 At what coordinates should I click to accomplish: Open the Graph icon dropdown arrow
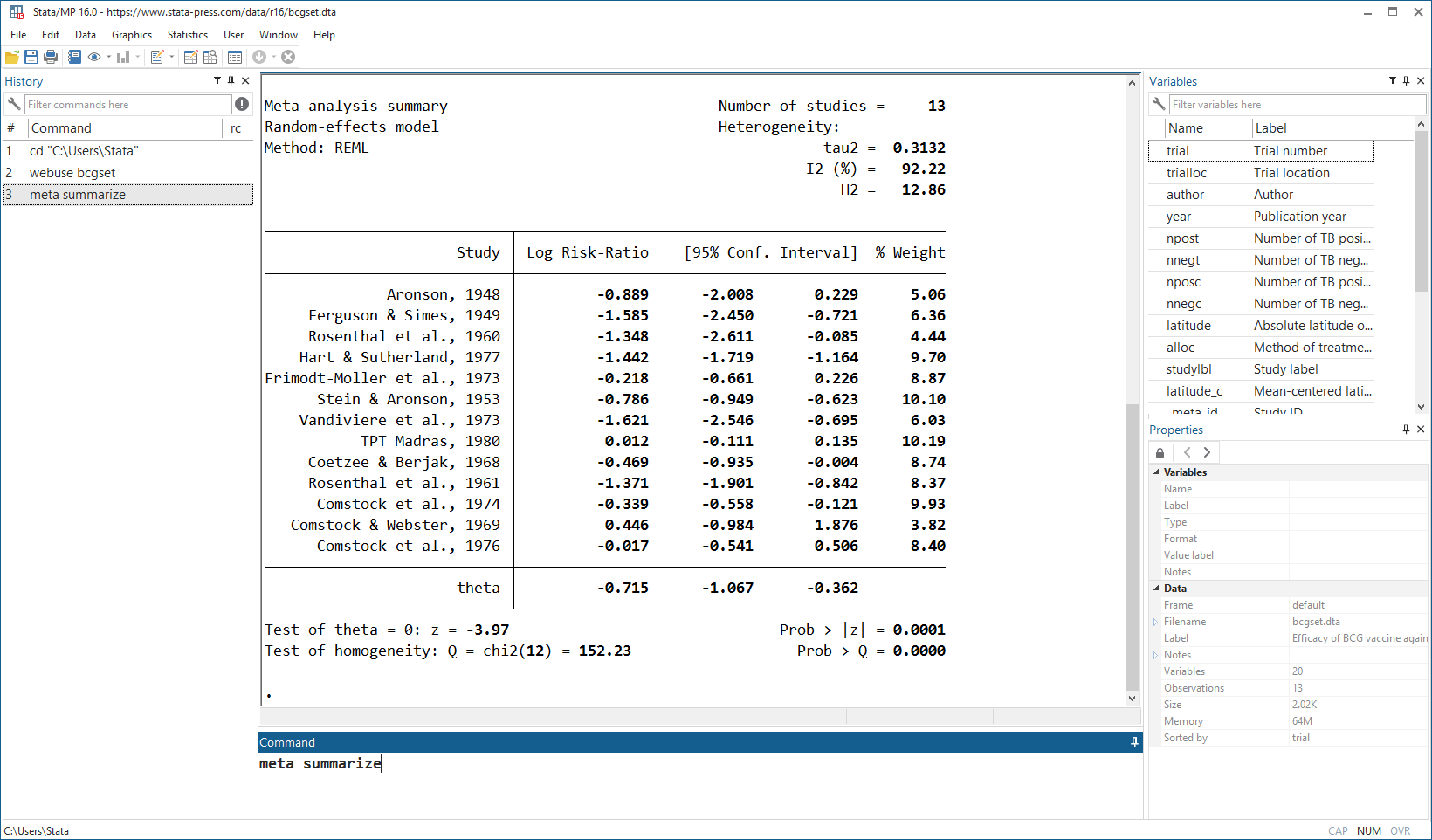pyautogui.click(x=138, y=57)
